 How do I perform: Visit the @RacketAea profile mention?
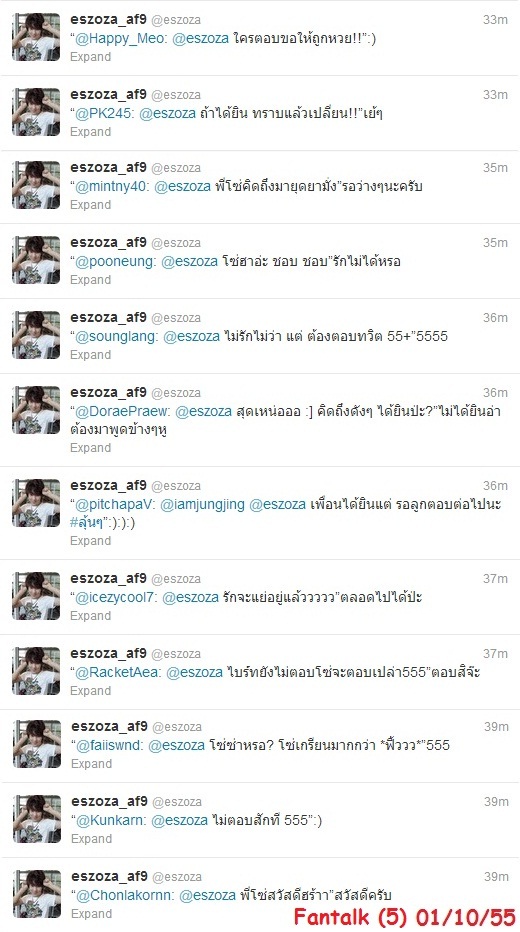pyautogui.click(x=119, y=672)
